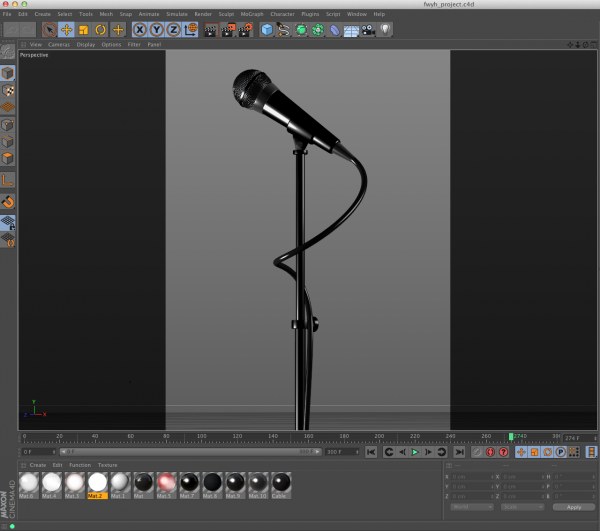Click the 300 F end frame field
This screenshot has width=600, height=531.
coord(342,452)
